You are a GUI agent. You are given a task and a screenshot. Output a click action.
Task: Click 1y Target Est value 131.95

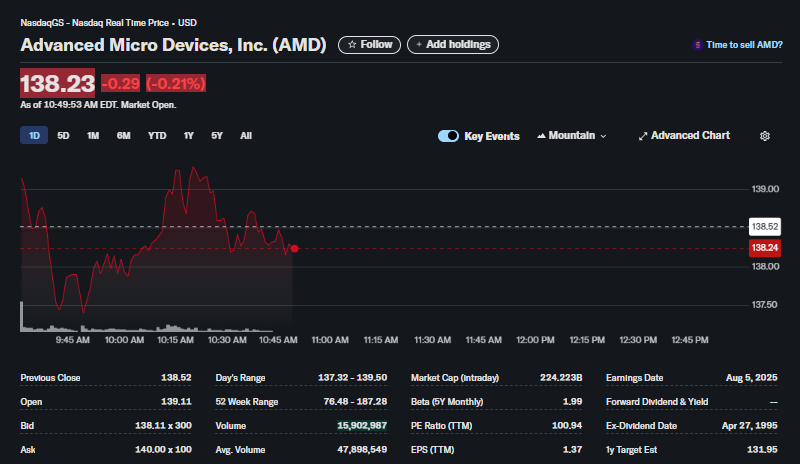click(x=762, y=450)
